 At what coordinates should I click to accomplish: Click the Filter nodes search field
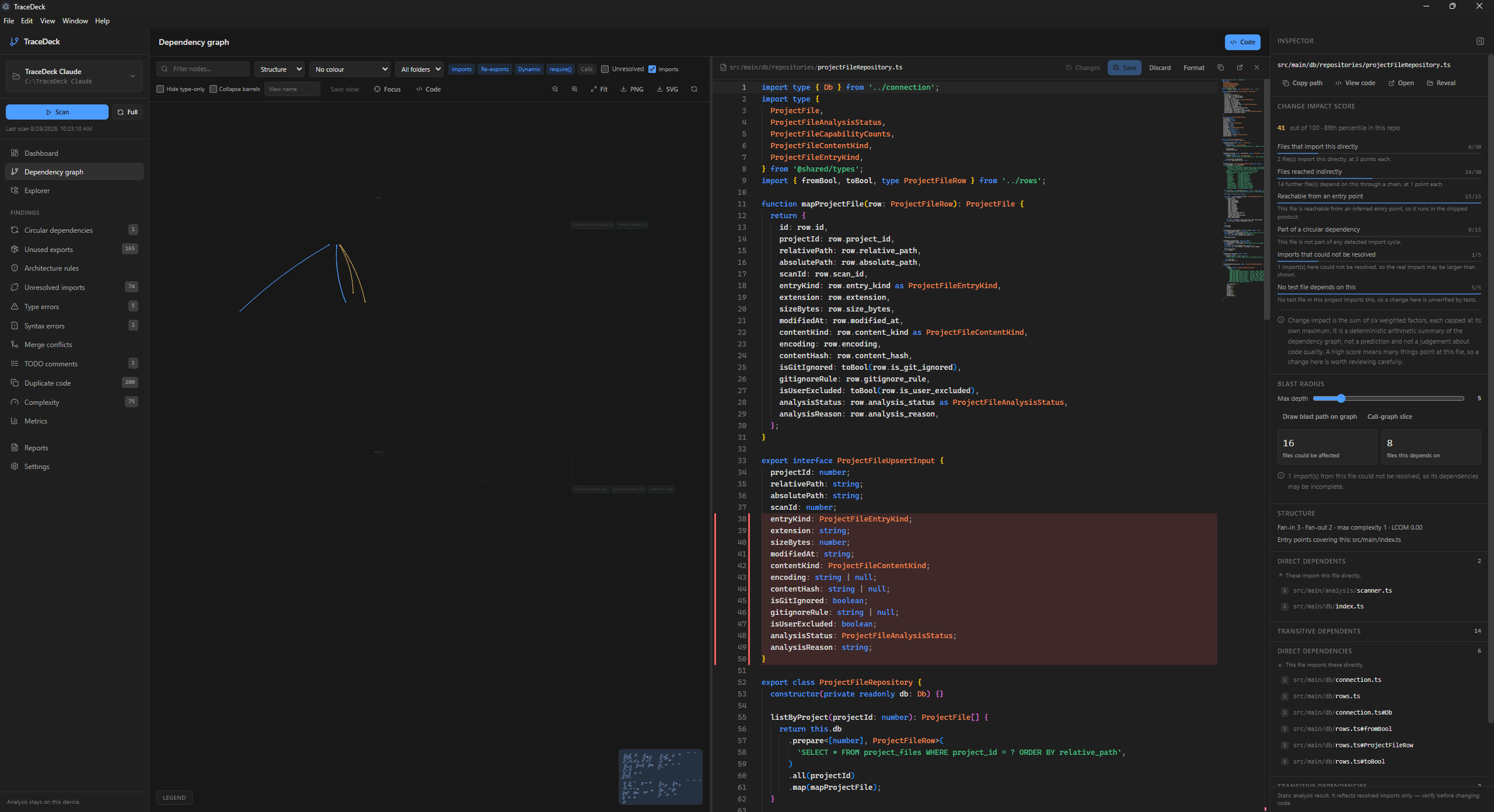pyautogui.click(x=203, y=69)
